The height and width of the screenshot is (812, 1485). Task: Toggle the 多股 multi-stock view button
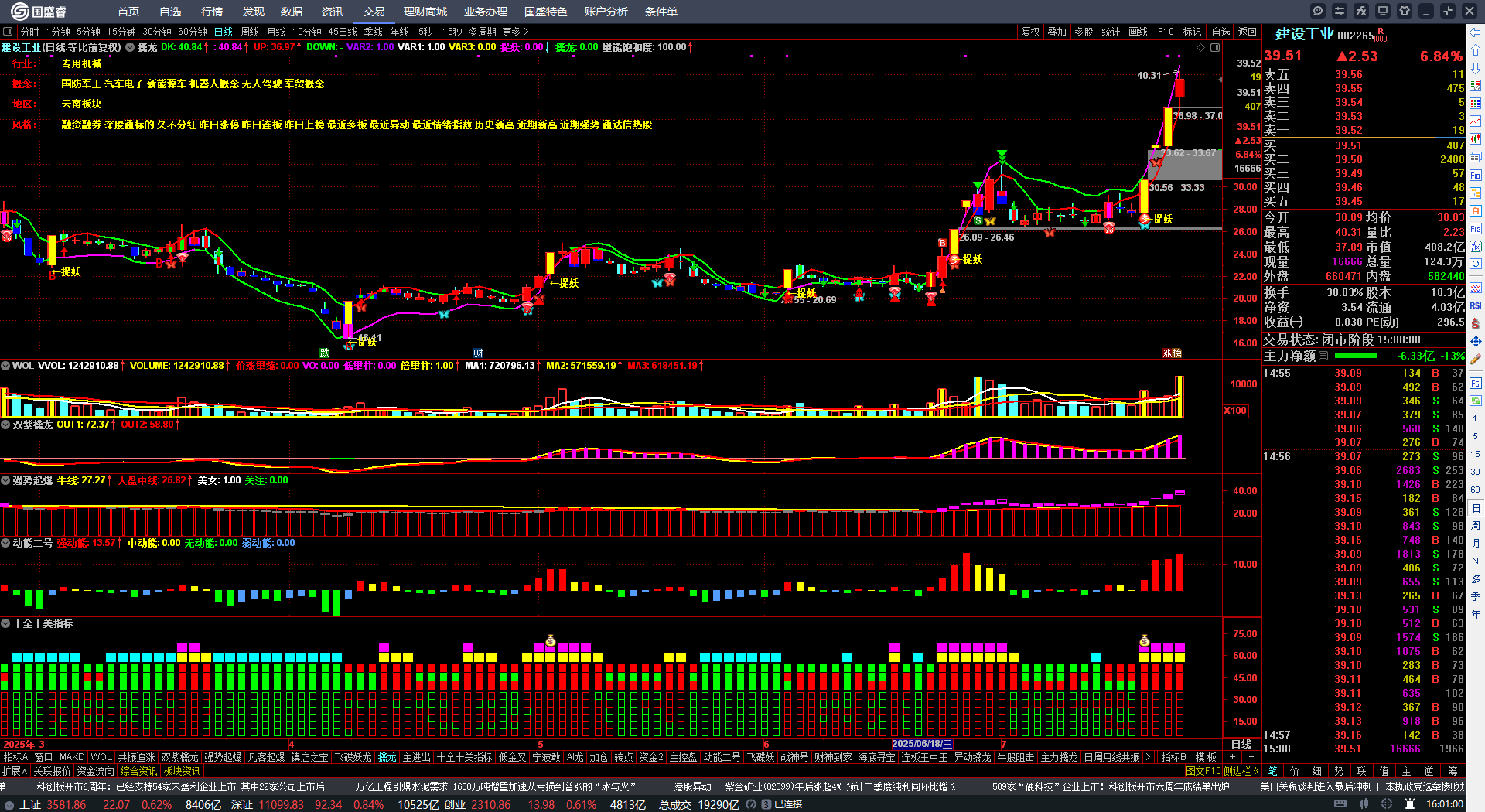(x=1084, y=32)
